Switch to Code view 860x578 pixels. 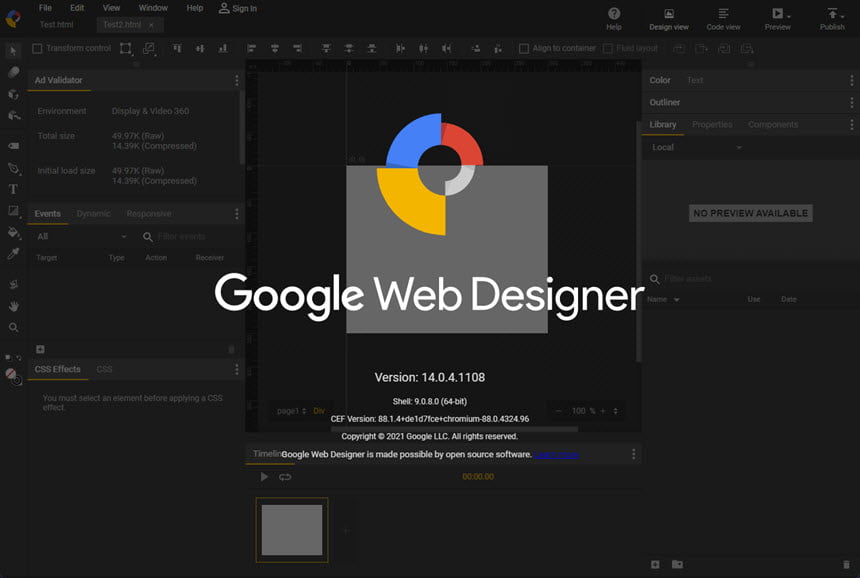pyautogui.click(x=723, y=19)
